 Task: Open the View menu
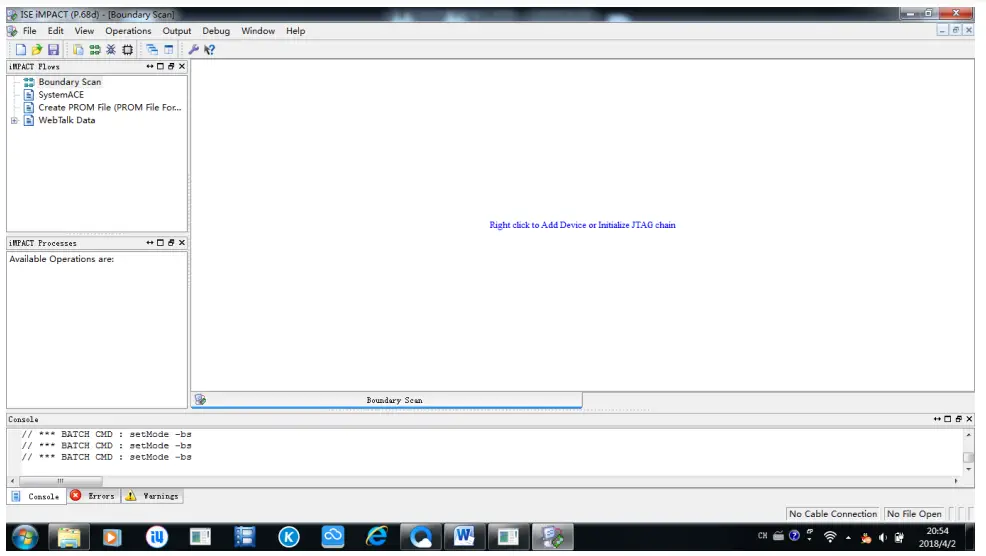(x=84, y=31)
